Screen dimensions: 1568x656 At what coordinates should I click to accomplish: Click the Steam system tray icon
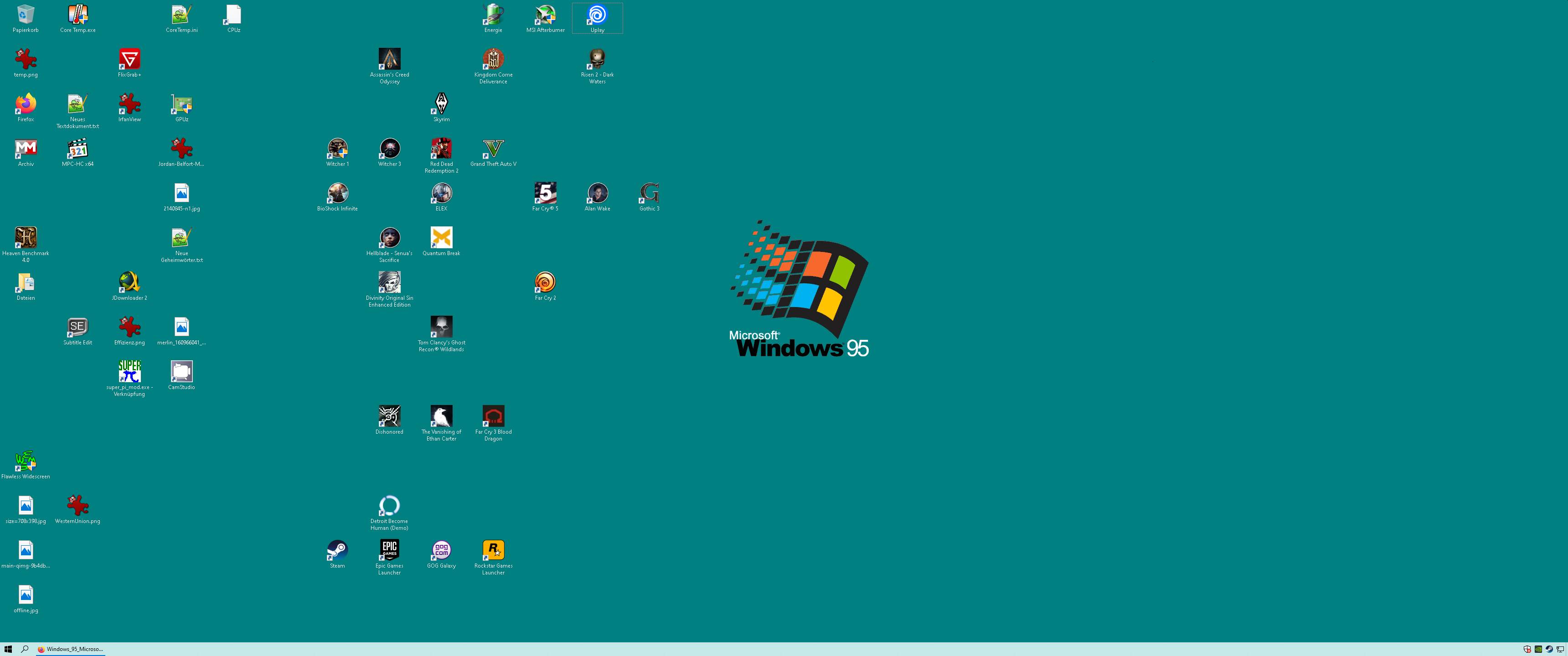tap(1549, 649)
